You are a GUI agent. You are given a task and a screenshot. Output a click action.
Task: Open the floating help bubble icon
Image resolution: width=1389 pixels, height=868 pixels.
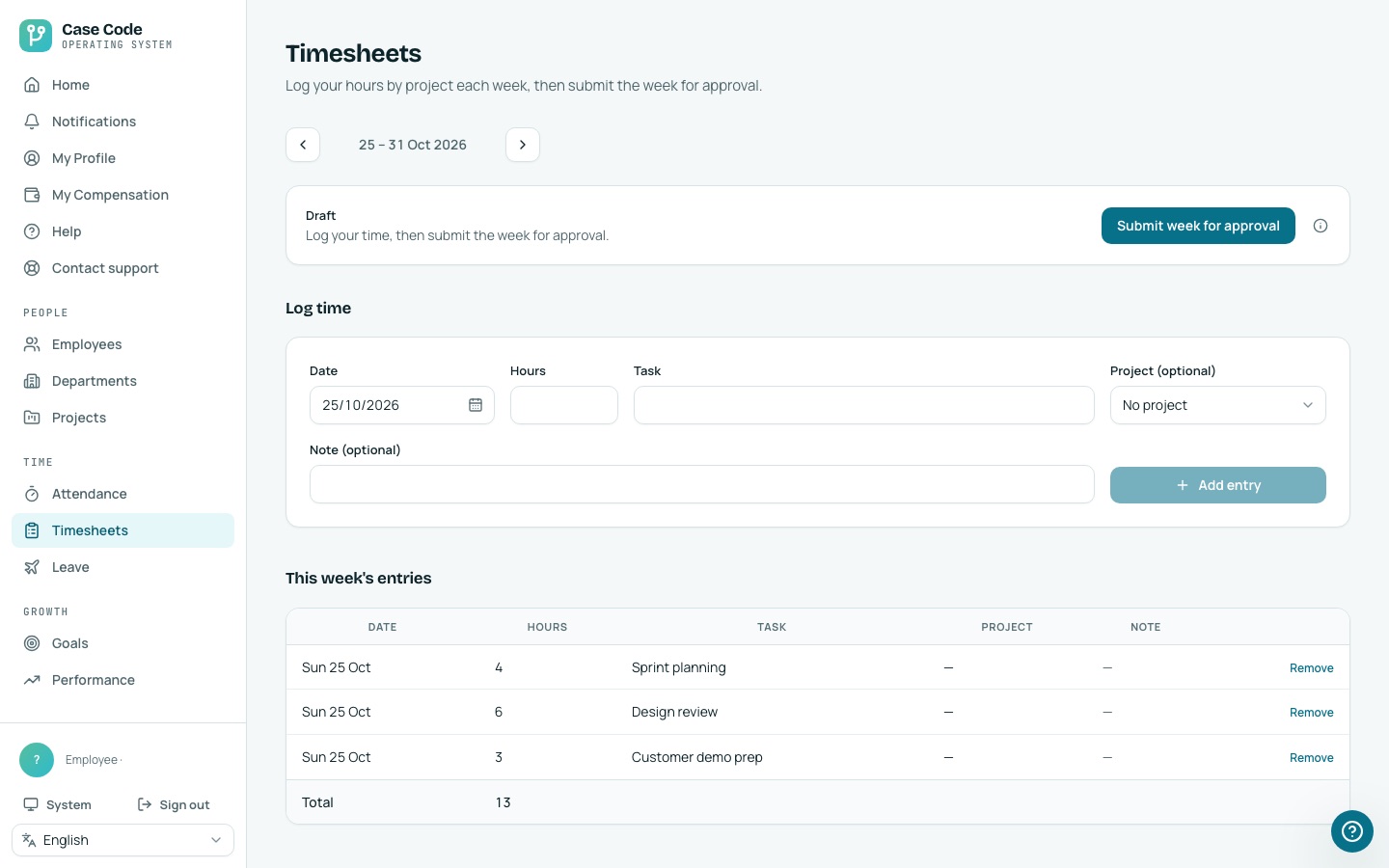coord(1352,831)
